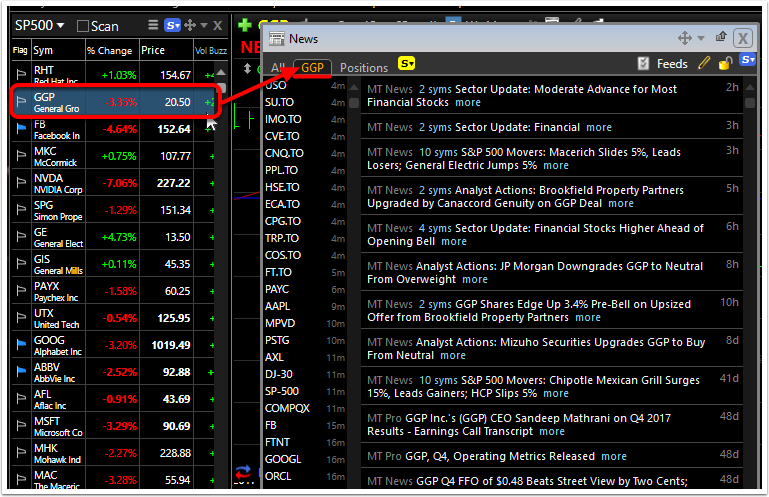Toggle the flag for GGP

pyautogui.click(x=21, y=101)
